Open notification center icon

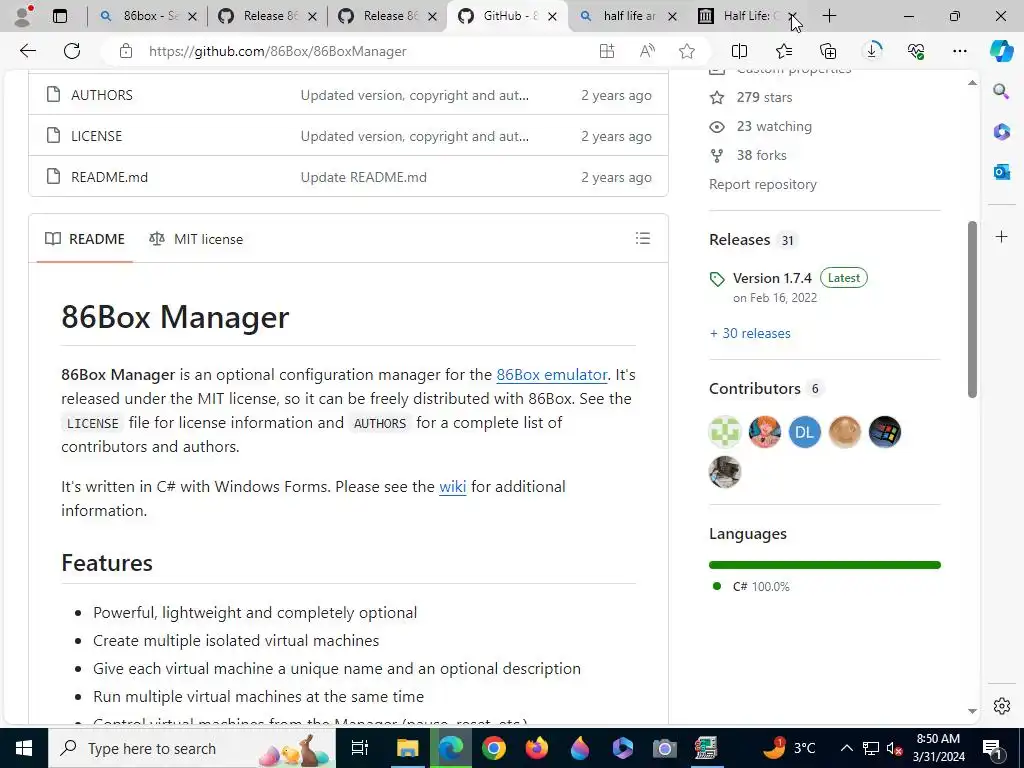(x=992, y=748)
